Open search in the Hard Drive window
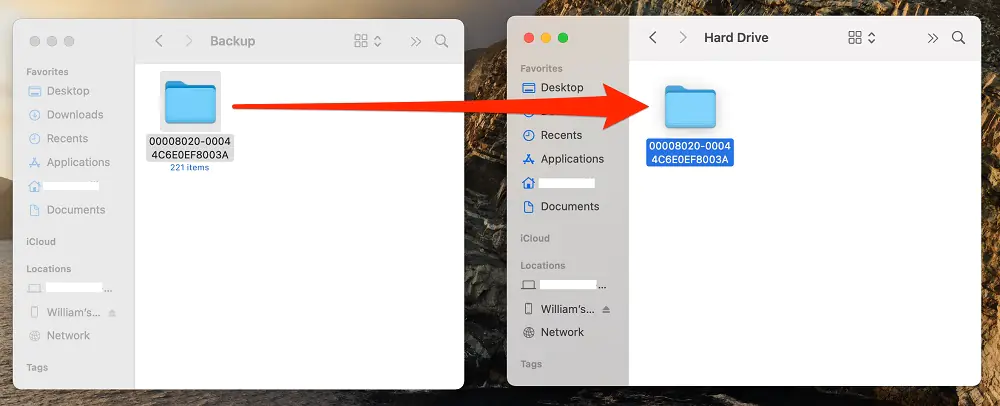Image resolution: width=1000 pixels, height=406 pixels. (x=959, y=38)
